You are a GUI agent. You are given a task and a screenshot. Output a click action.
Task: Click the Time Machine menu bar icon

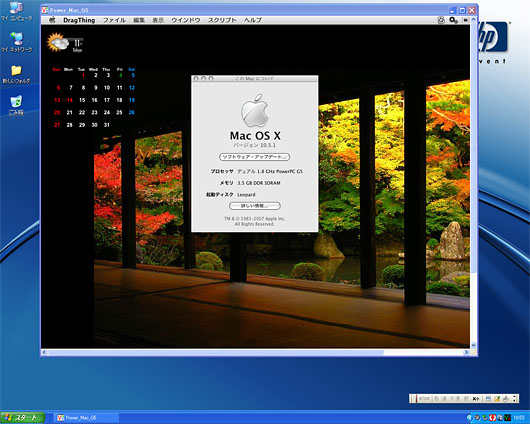click(441, 20)
